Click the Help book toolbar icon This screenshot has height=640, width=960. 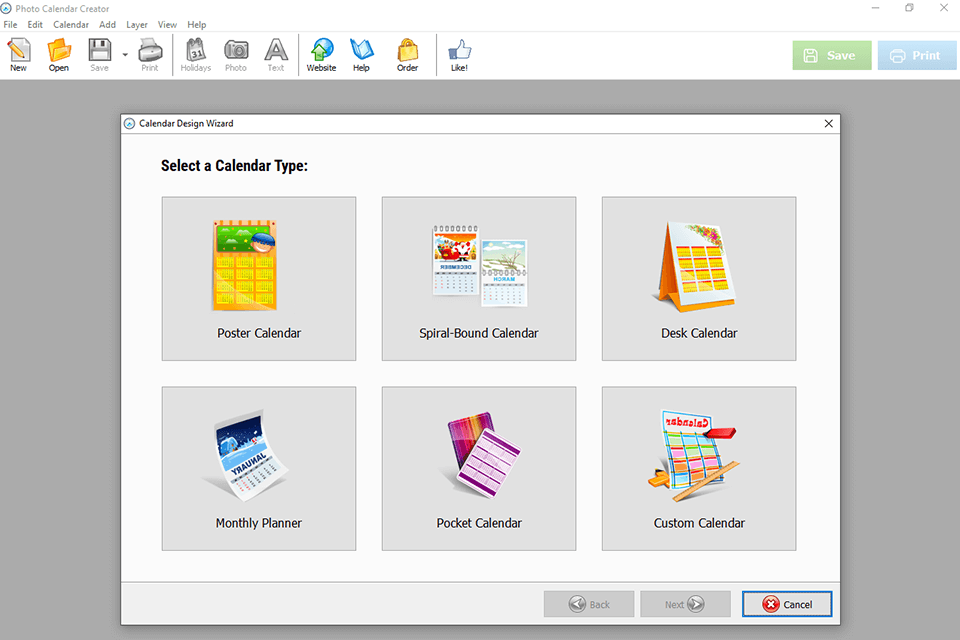(361, 55)
